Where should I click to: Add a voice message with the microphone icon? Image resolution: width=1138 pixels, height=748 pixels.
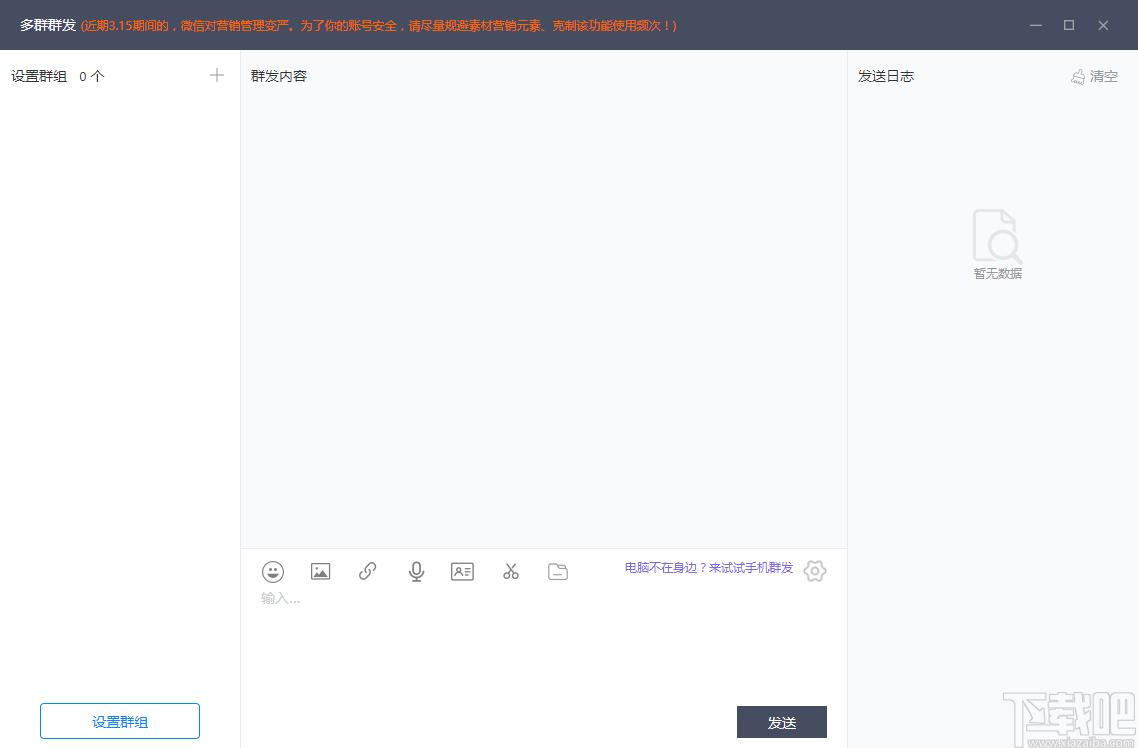(x=416, y=572)
